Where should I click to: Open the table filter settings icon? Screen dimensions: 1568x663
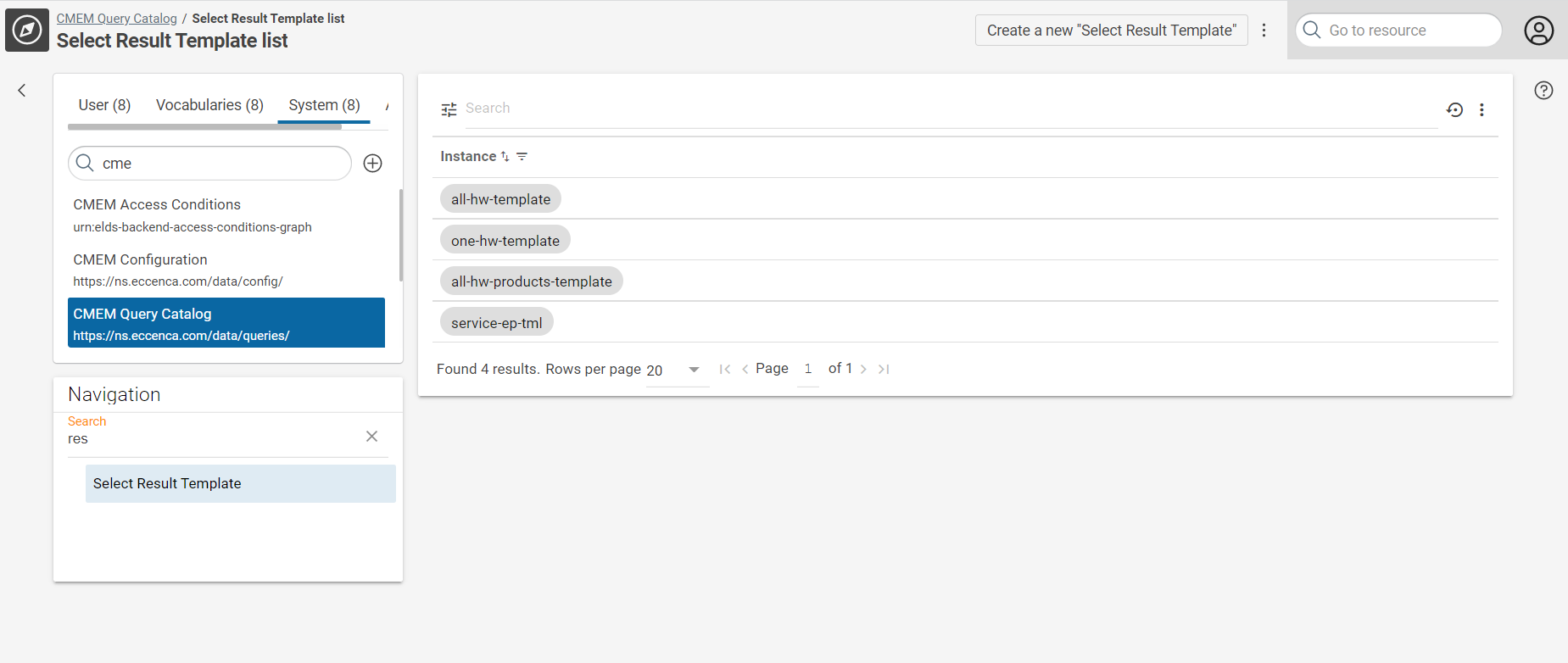(x=449, y=109)
